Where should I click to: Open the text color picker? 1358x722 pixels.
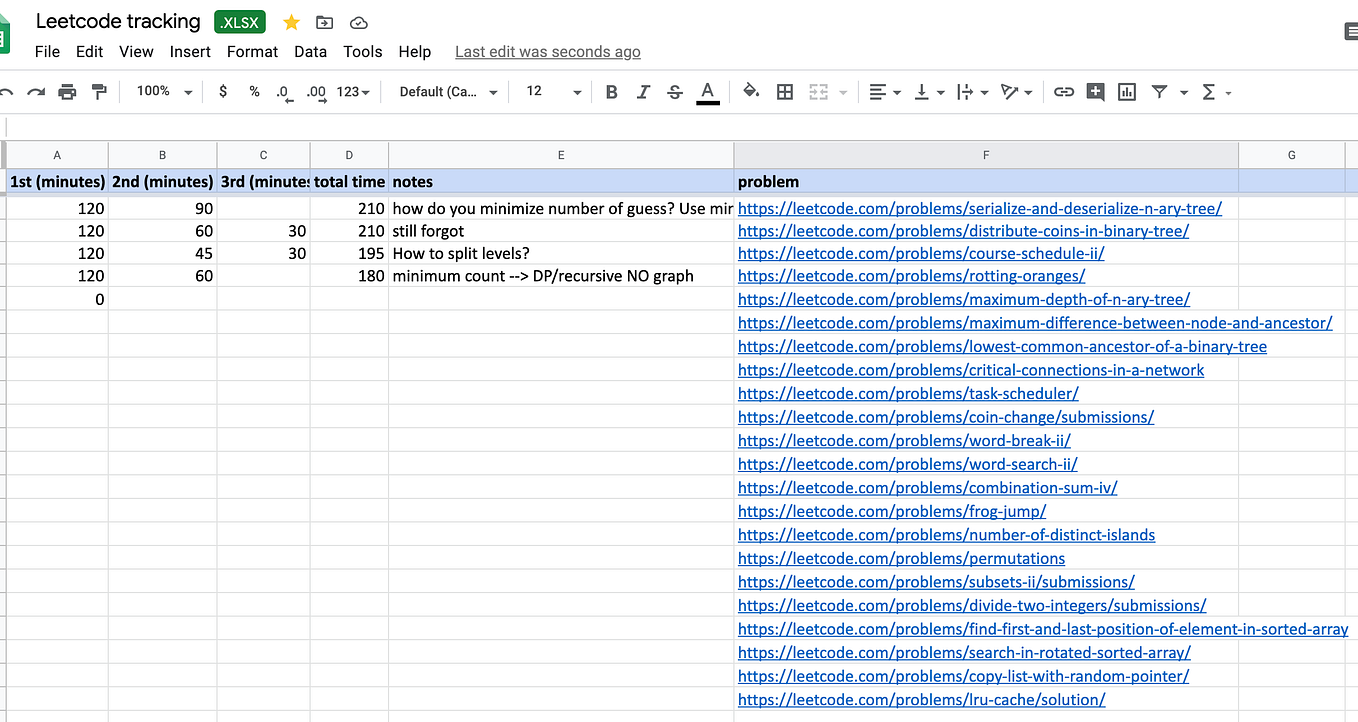[x=708, y=92]
